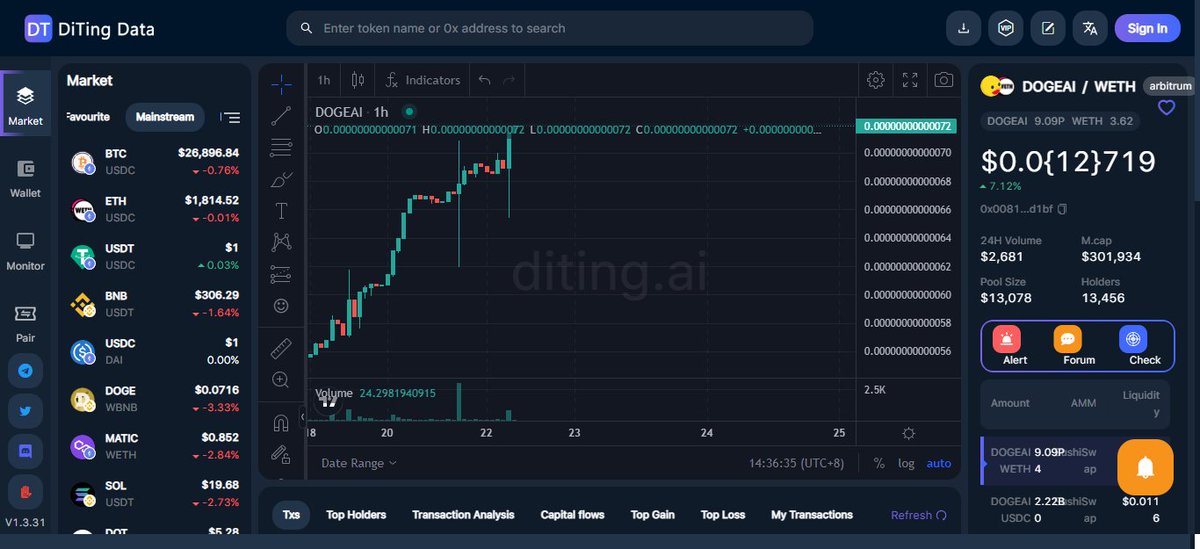Open the Capital flows tab
Viewport: 1200px width, 549px height.
[x=572, y=515]
